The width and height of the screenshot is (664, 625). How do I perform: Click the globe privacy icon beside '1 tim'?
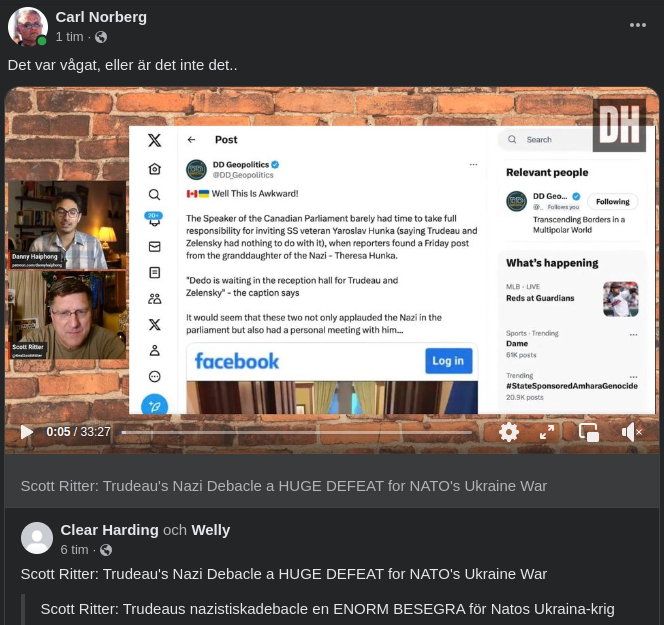(x=100, y=37)
